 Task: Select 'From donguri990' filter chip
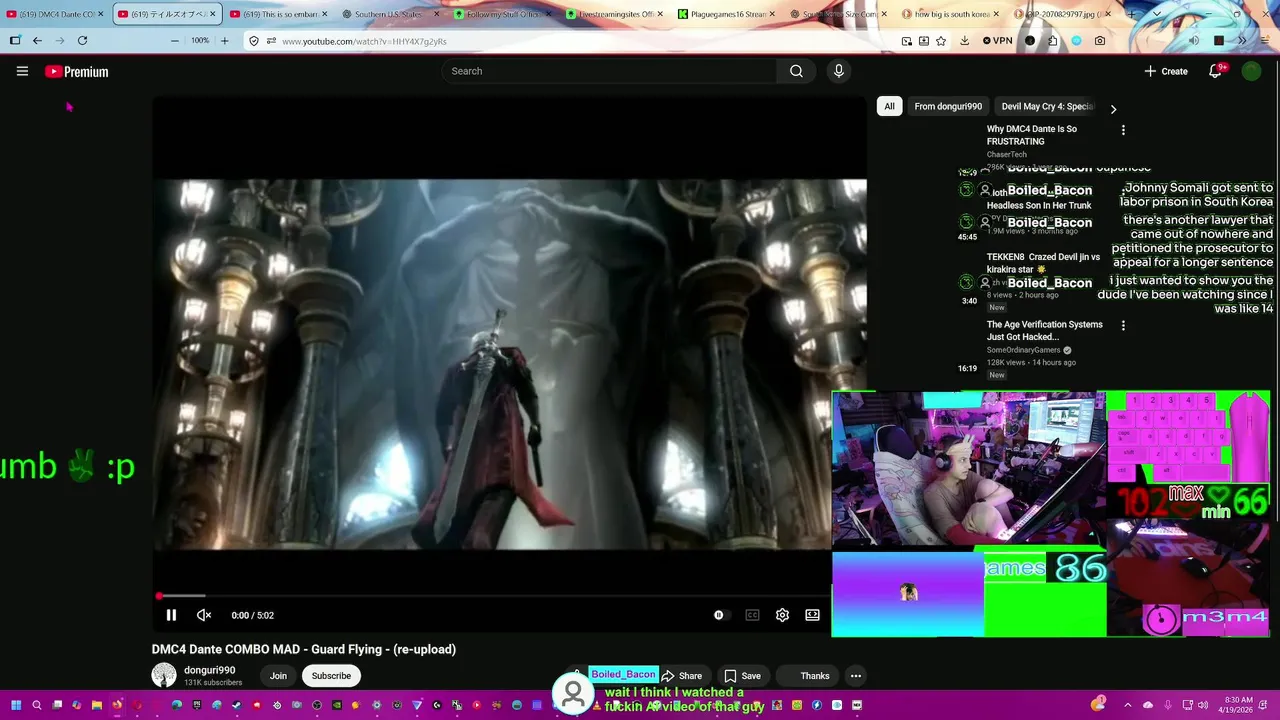(948, 106)
